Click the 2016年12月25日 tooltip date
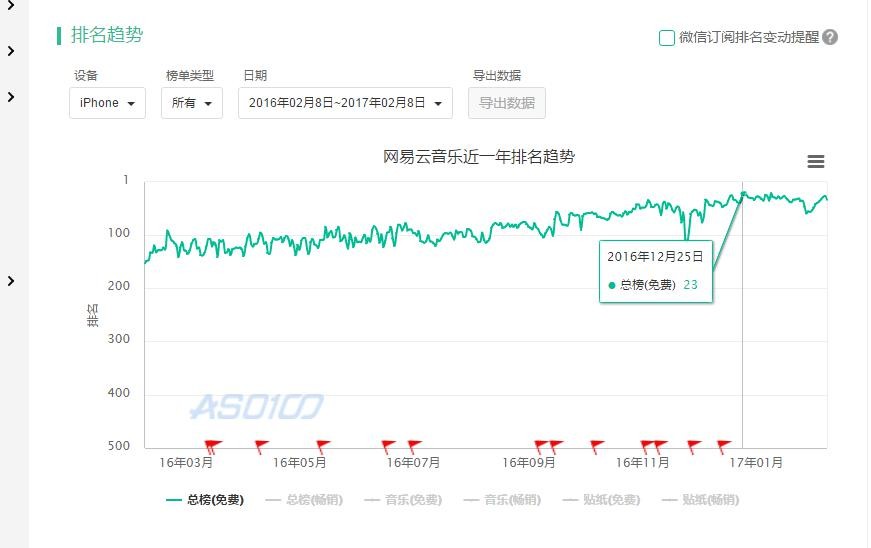This screenshot has width=871, height=548. [655, 257]
